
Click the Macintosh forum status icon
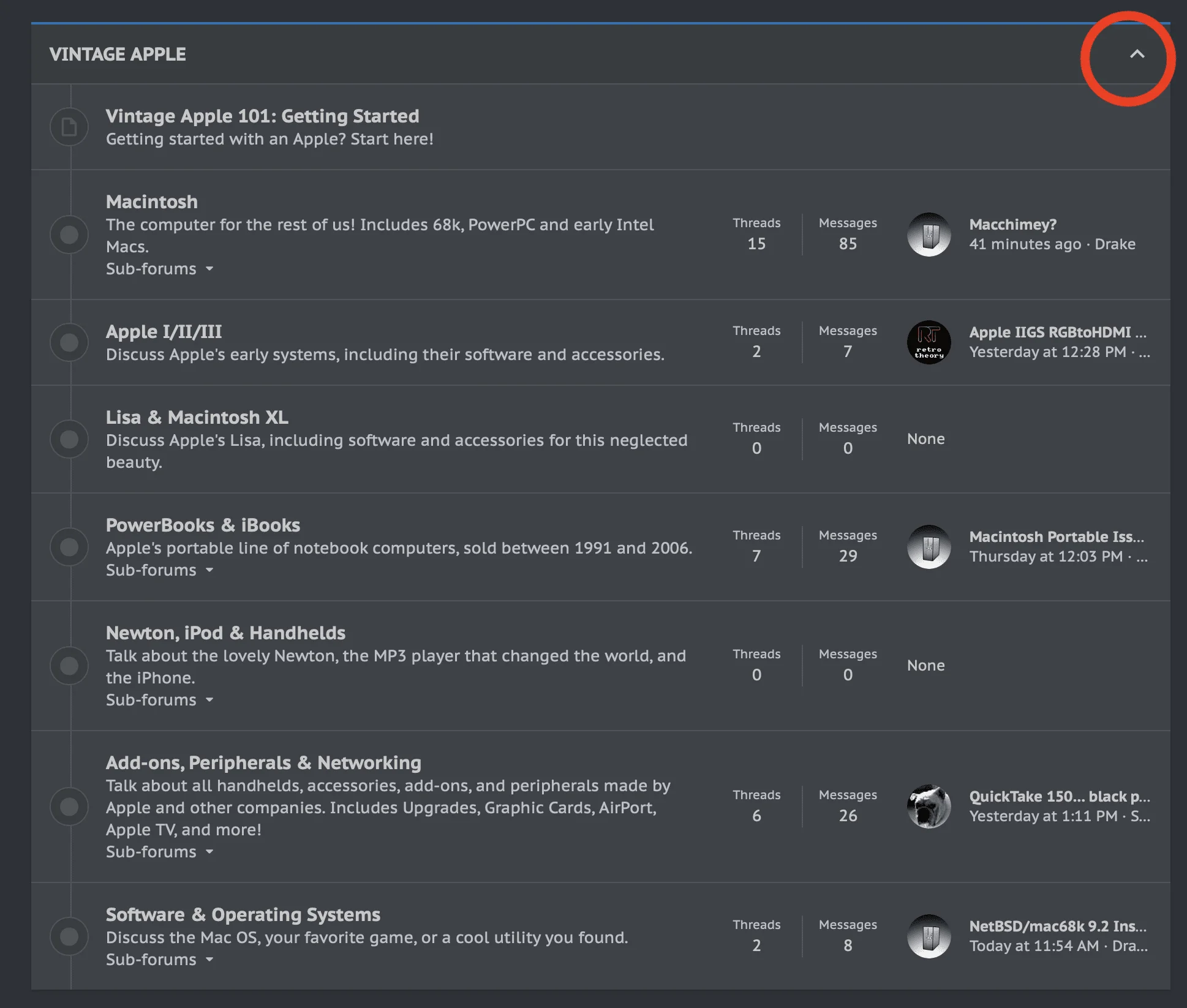tap(69, 235)
